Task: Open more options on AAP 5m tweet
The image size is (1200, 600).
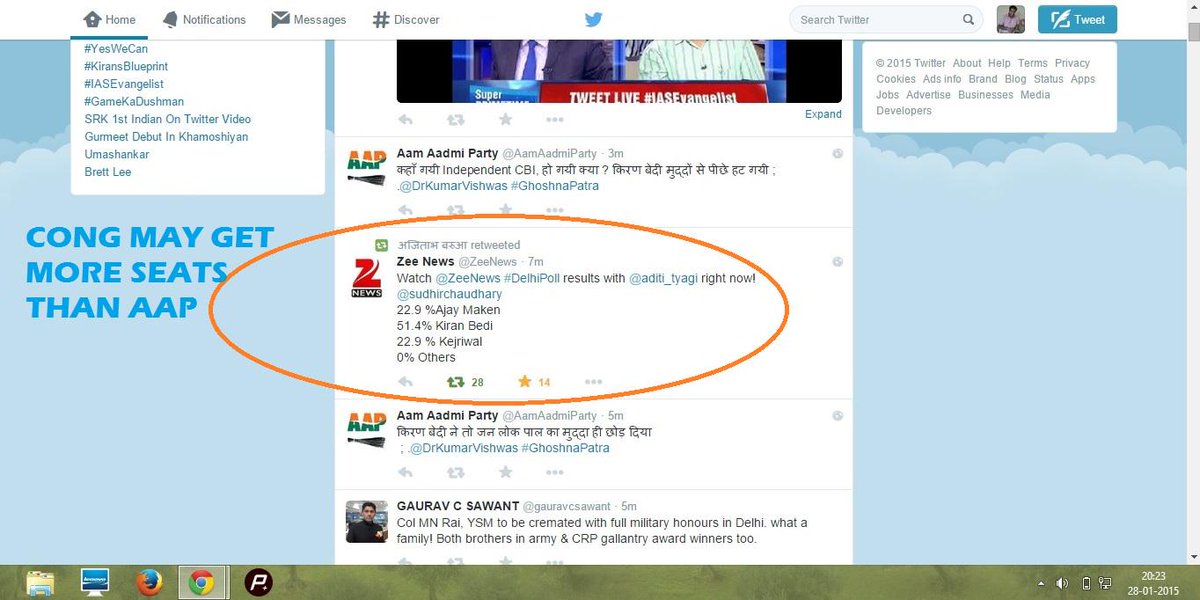Action: tap(555, 472)
